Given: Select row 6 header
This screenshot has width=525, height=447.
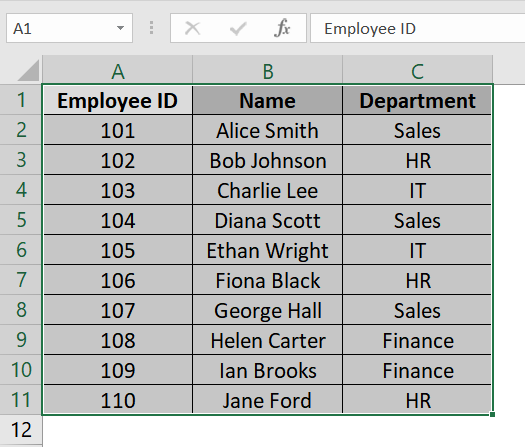Looking at the screenshot, I should coord(21,250).
